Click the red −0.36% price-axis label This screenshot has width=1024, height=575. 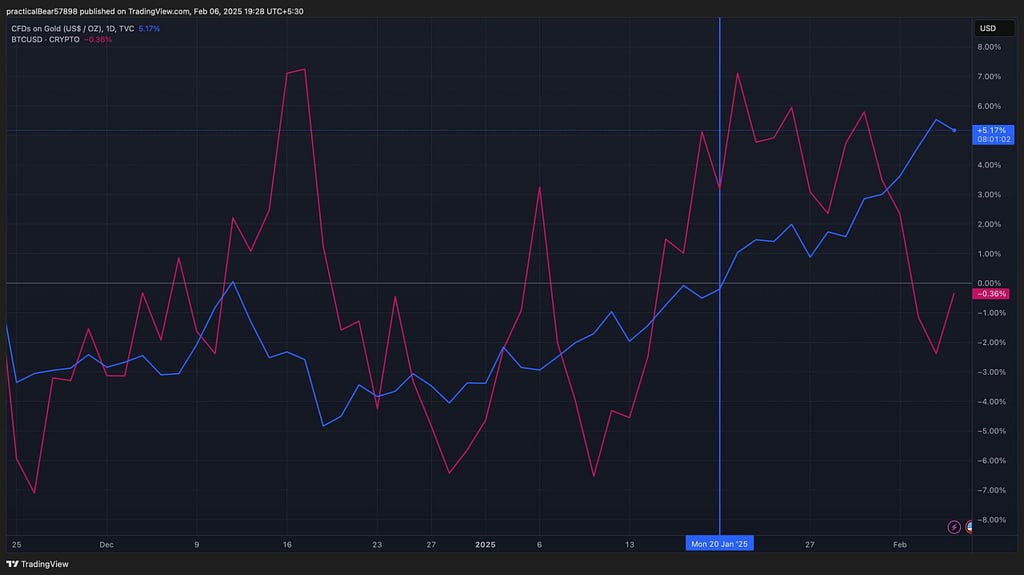tap(991, 294)
